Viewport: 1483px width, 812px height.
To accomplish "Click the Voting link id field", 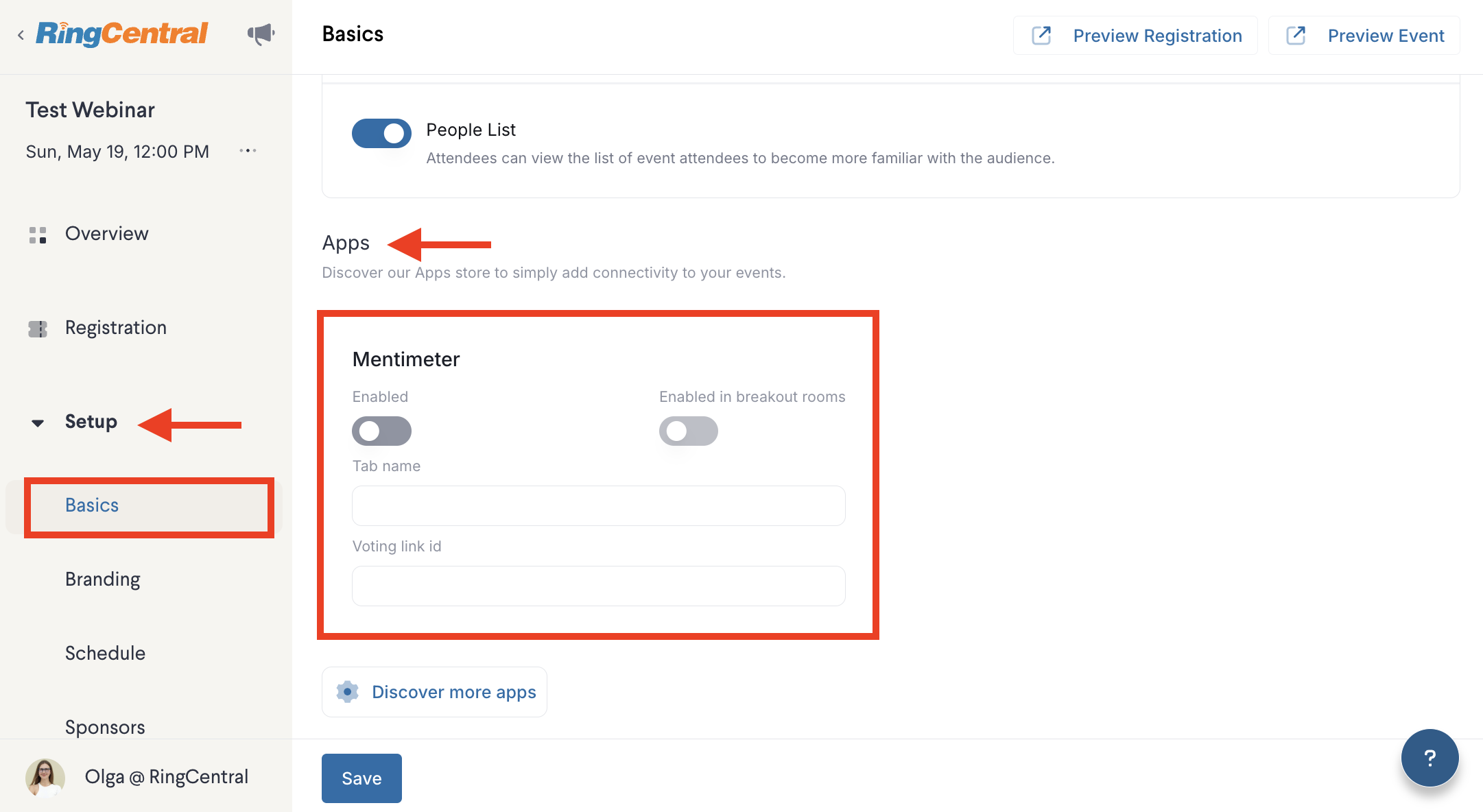I will [x=598, y=586].
